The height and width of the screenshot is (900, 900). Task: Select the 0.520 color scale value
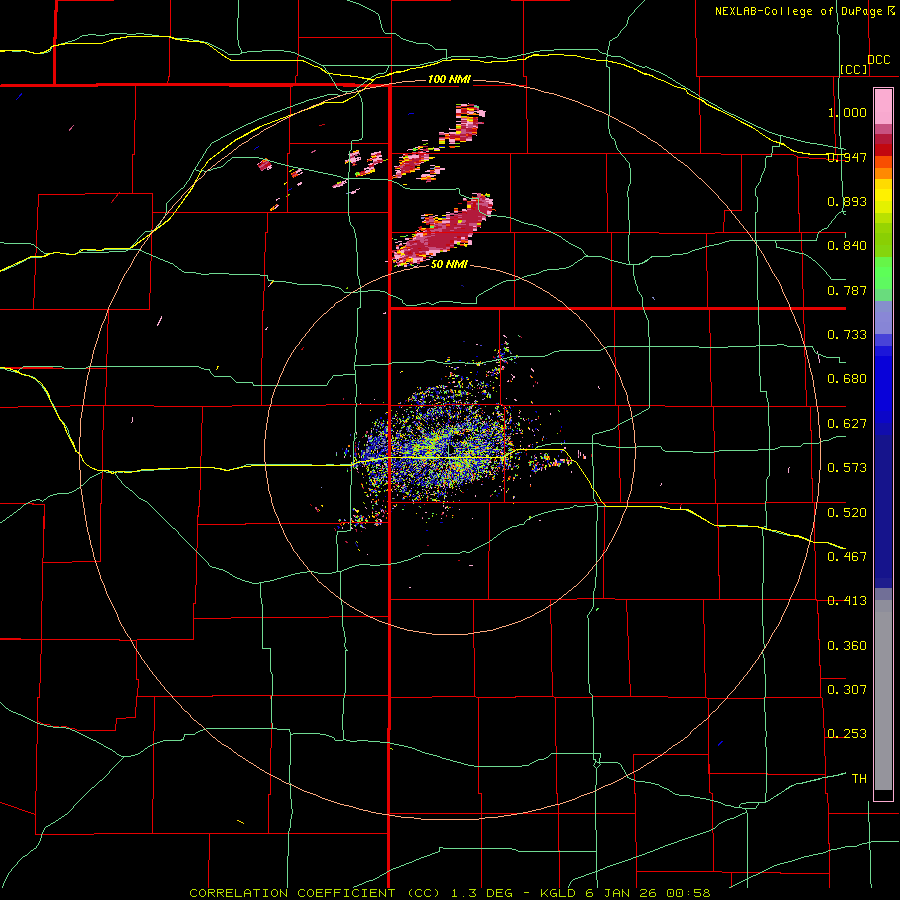[x=847, y=513]
